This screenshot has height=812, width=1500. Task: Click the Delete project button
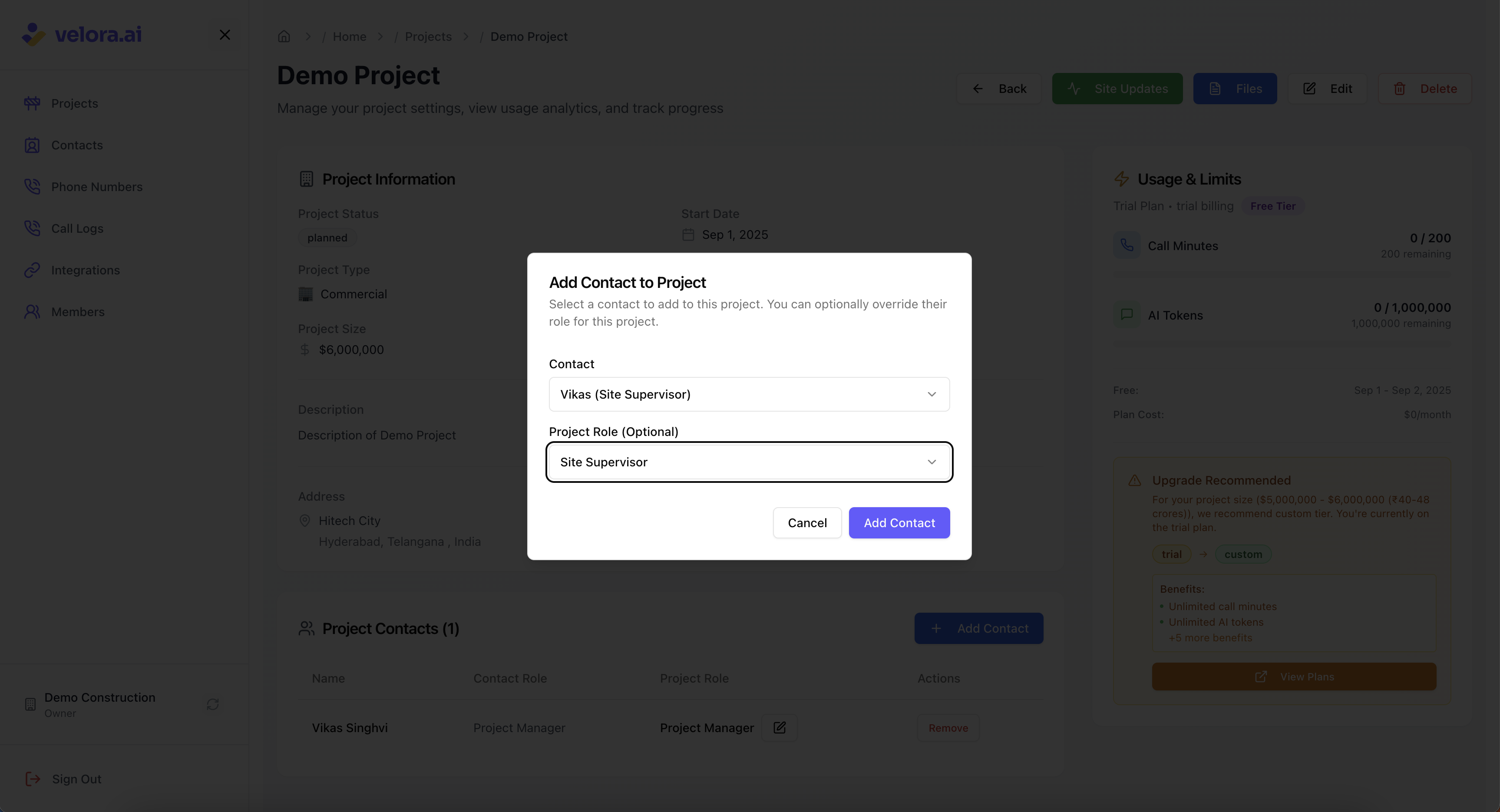tap(1424, 89)
